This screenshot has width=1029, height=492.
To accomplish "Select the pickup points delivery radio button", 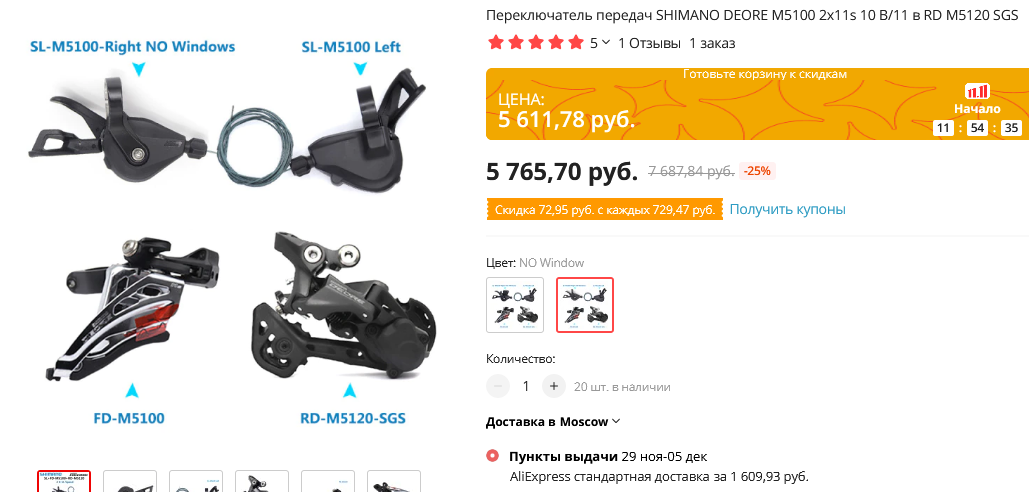I will point(493,456).
